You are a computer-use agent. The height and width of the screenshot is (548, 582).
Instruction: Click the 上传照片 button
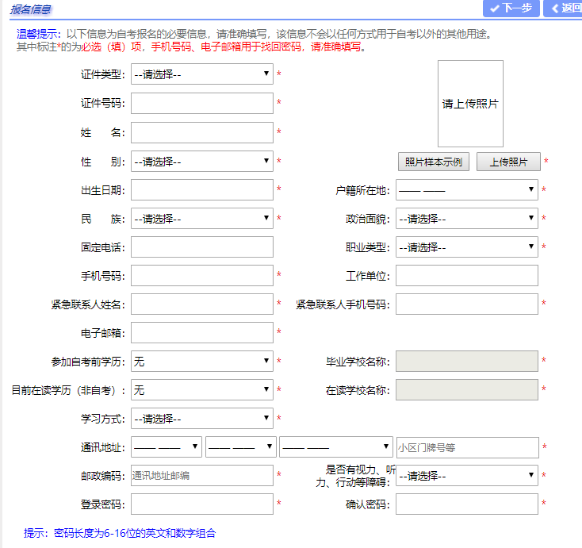(x=509, y=162)
